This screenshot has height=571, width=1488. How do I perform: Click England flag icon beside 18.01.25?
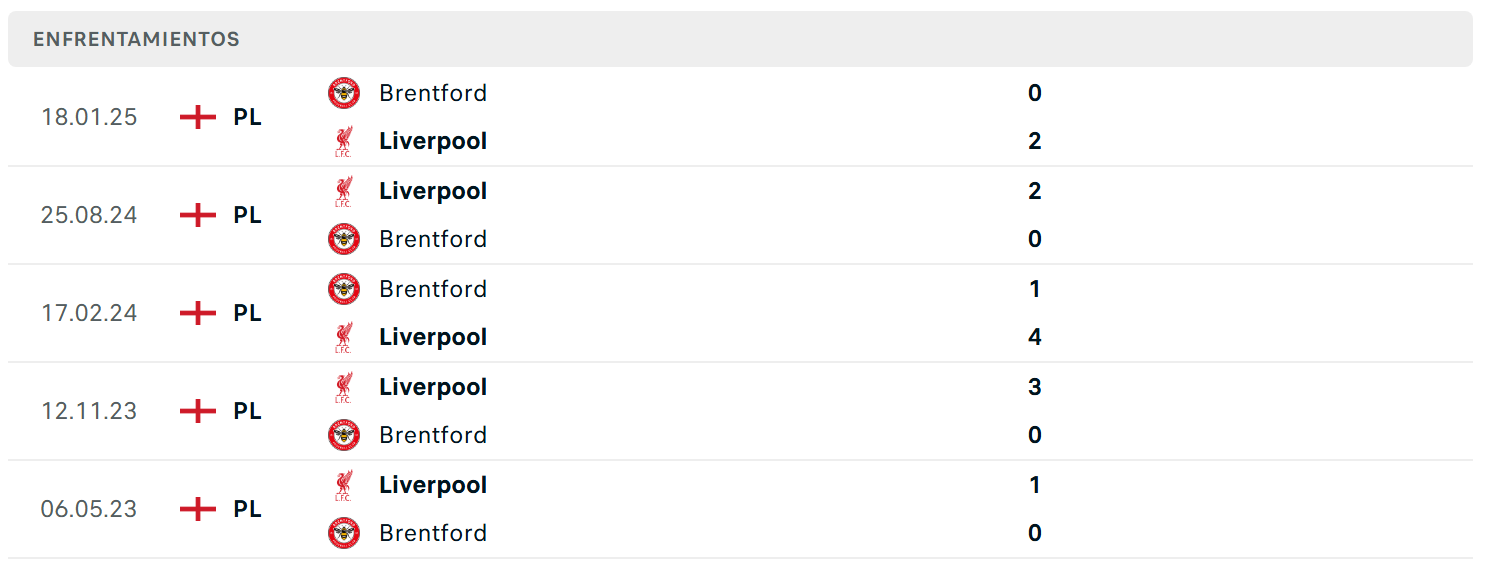(198, 117)
